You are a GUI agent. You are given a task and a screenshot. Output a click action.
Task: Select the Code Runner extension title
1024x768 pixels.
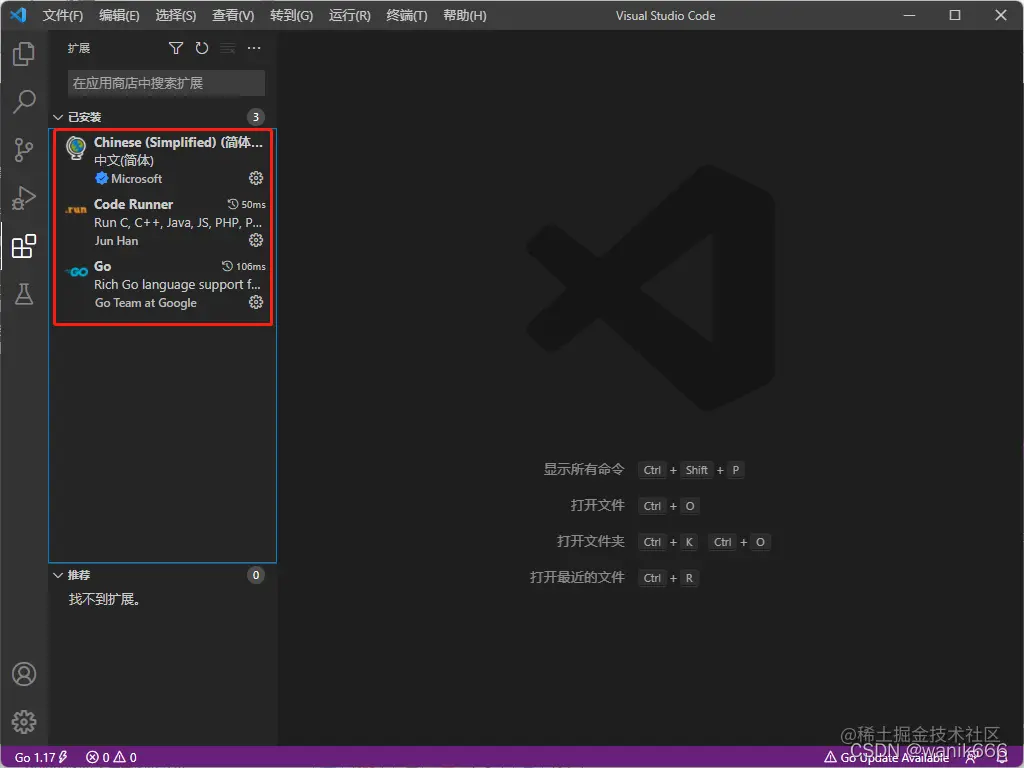pos(133,204)
